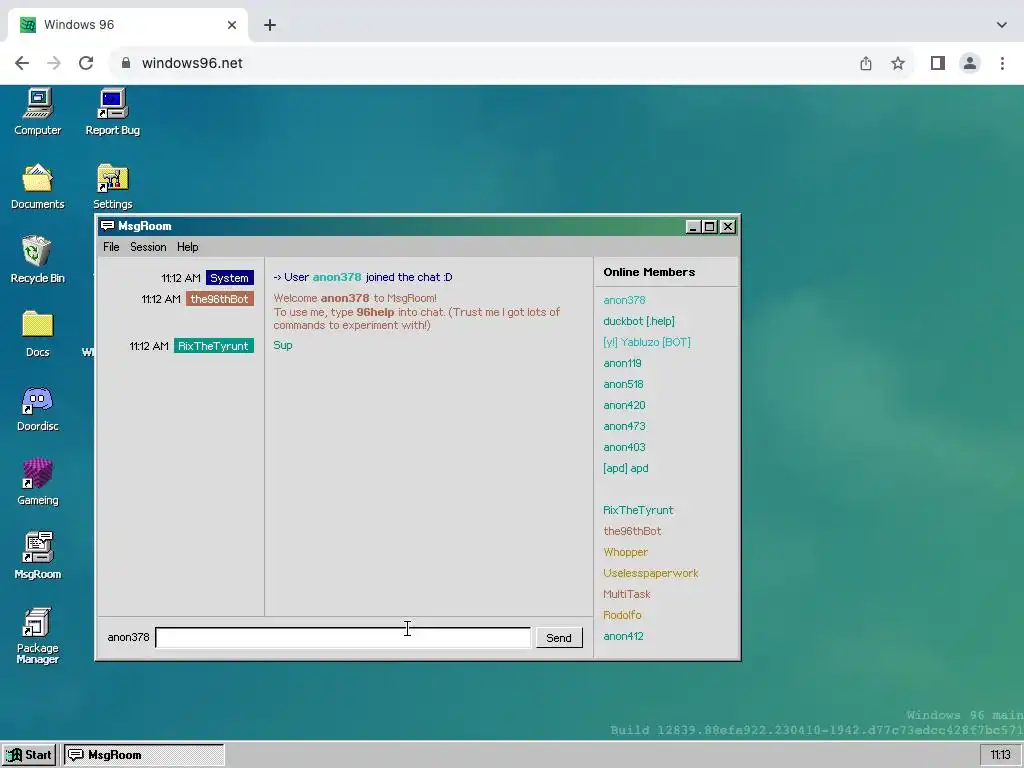Screen dimensions: 1024x768
Task: Select duckbot [.help] in Online Members
Action: [639, 321]
